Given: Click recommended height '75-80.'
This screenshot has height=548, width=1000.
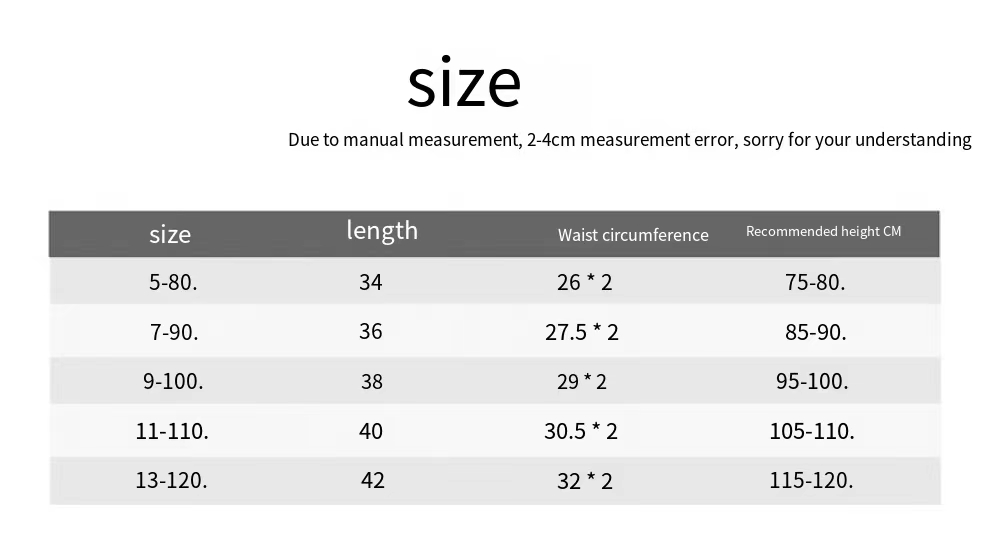Looking at the screenshot, I should click(x=815, y=282).
